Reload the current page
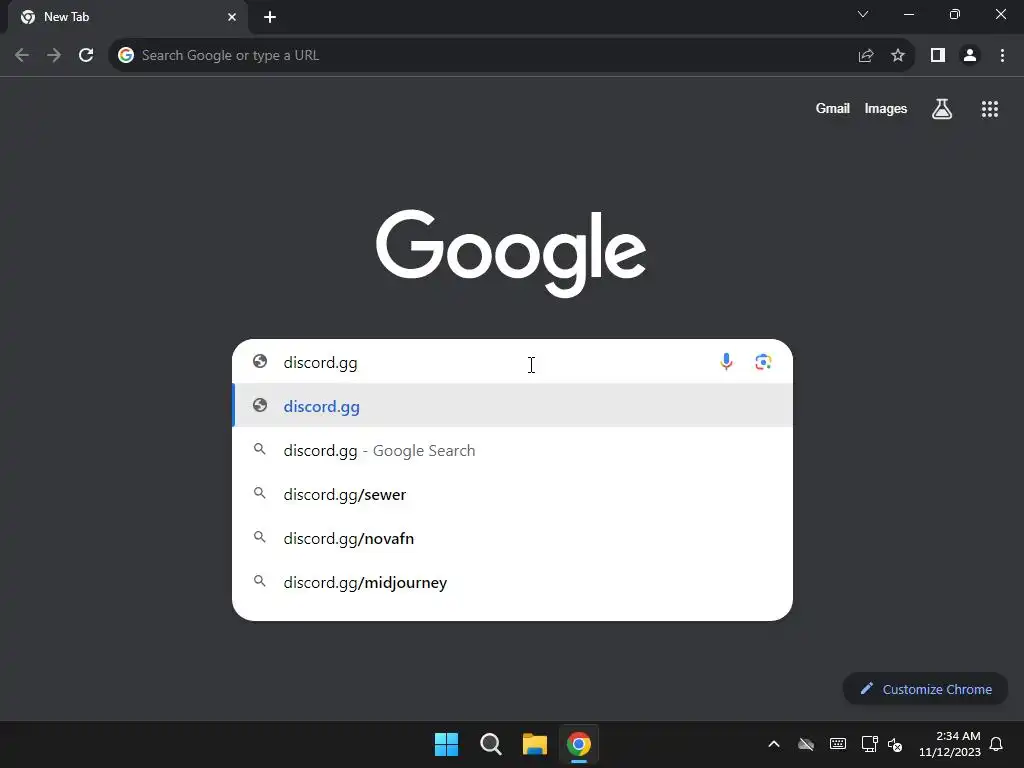The height and width of the screenshot is (768, 1024). (x=86, y=56)
